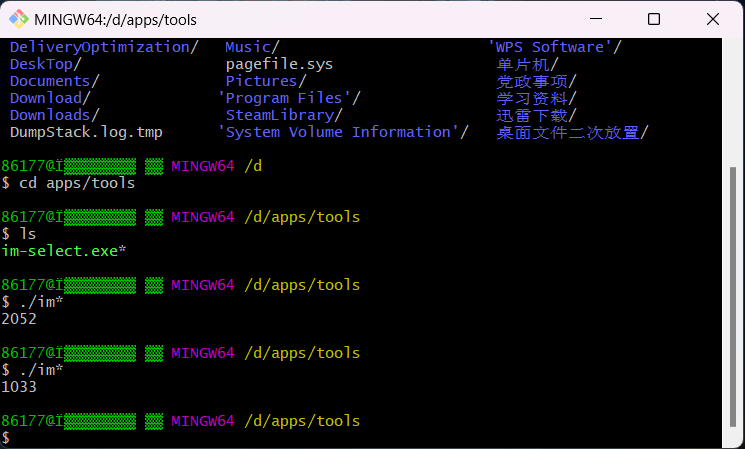This screenshot has width=745, height=449.
Task: Click the DumpStack.log.tmp file name
Action: 86,132
